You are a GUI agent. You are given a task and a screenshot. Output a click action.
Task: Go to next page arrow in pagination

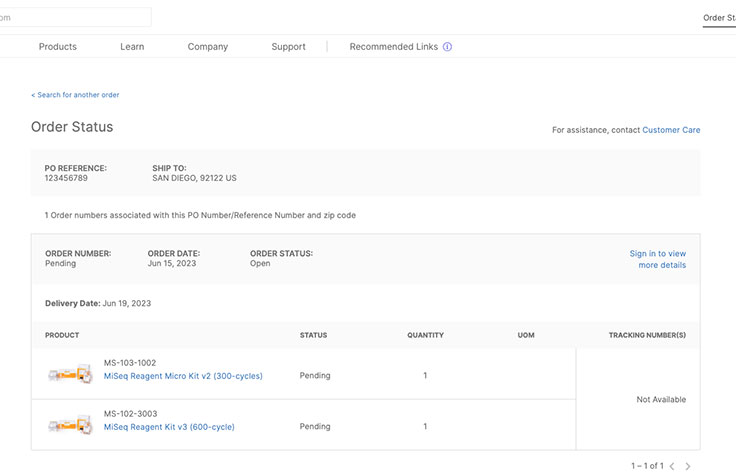(x=688, y=466)
